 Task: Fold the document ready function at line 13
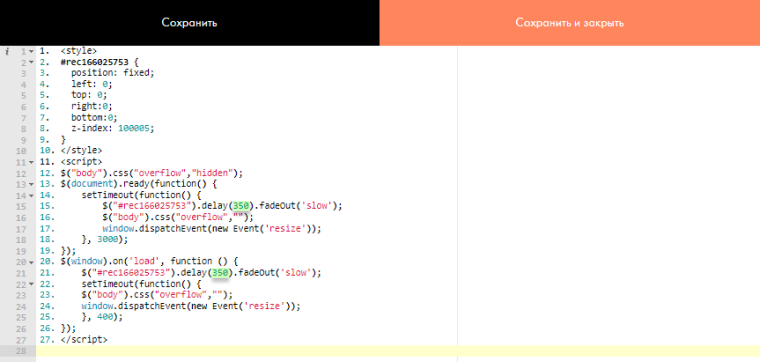[32, 185]
